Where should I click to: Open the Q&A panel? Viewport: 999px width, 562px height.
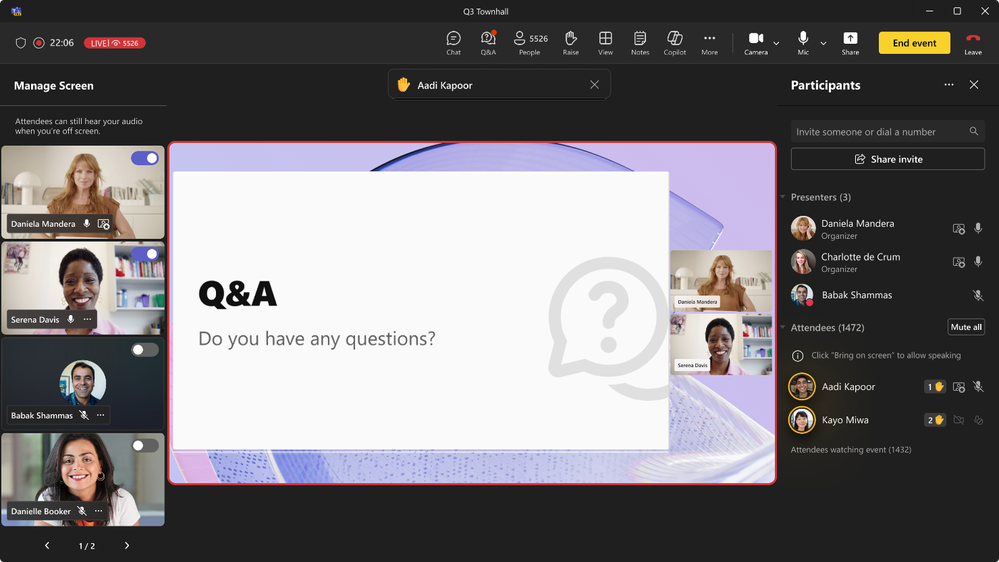point(488,43)
